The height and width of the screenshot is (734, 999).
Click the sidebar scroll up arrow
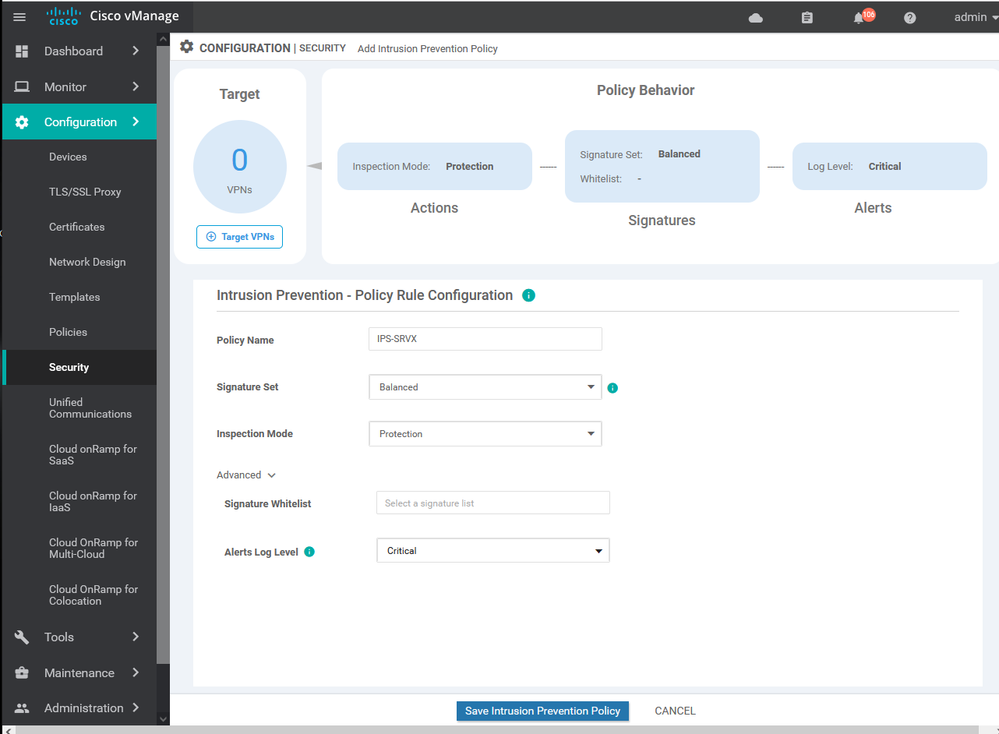pyautogui.click(x=163, y=39)
